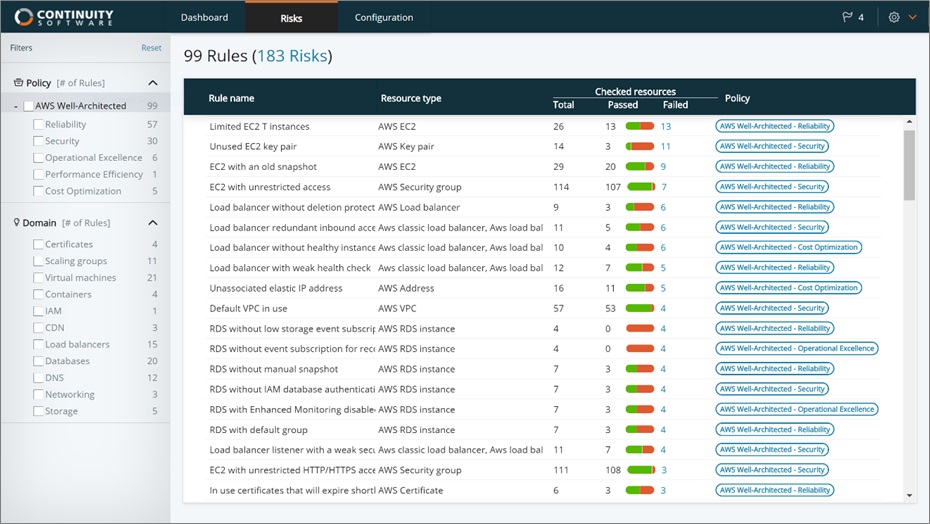
Task: Click policy tag on Unused EC2 key pair row
Action: click(772, 147)
